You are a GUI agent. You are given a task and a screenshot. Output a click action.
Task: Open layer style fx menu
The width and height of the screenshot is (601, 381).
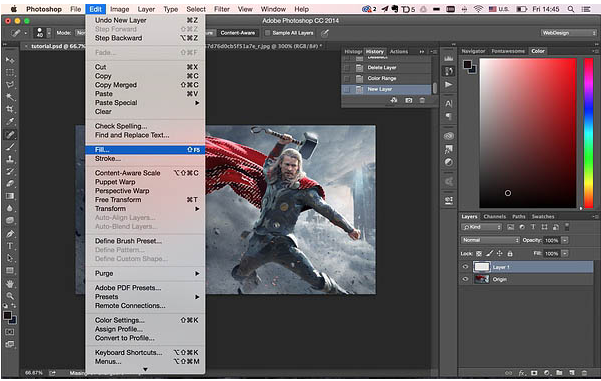tap(522, 373)
